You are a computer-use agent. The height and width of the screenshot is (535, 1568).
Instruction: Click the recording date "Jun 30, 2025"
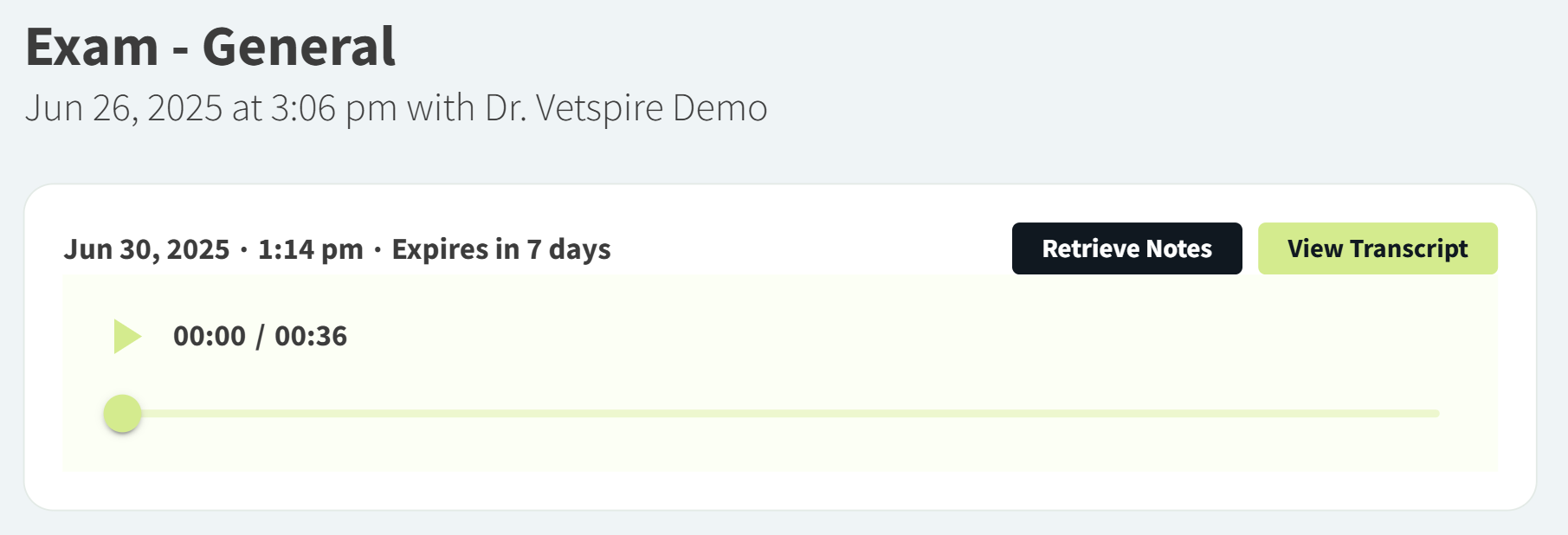[146, 249]
